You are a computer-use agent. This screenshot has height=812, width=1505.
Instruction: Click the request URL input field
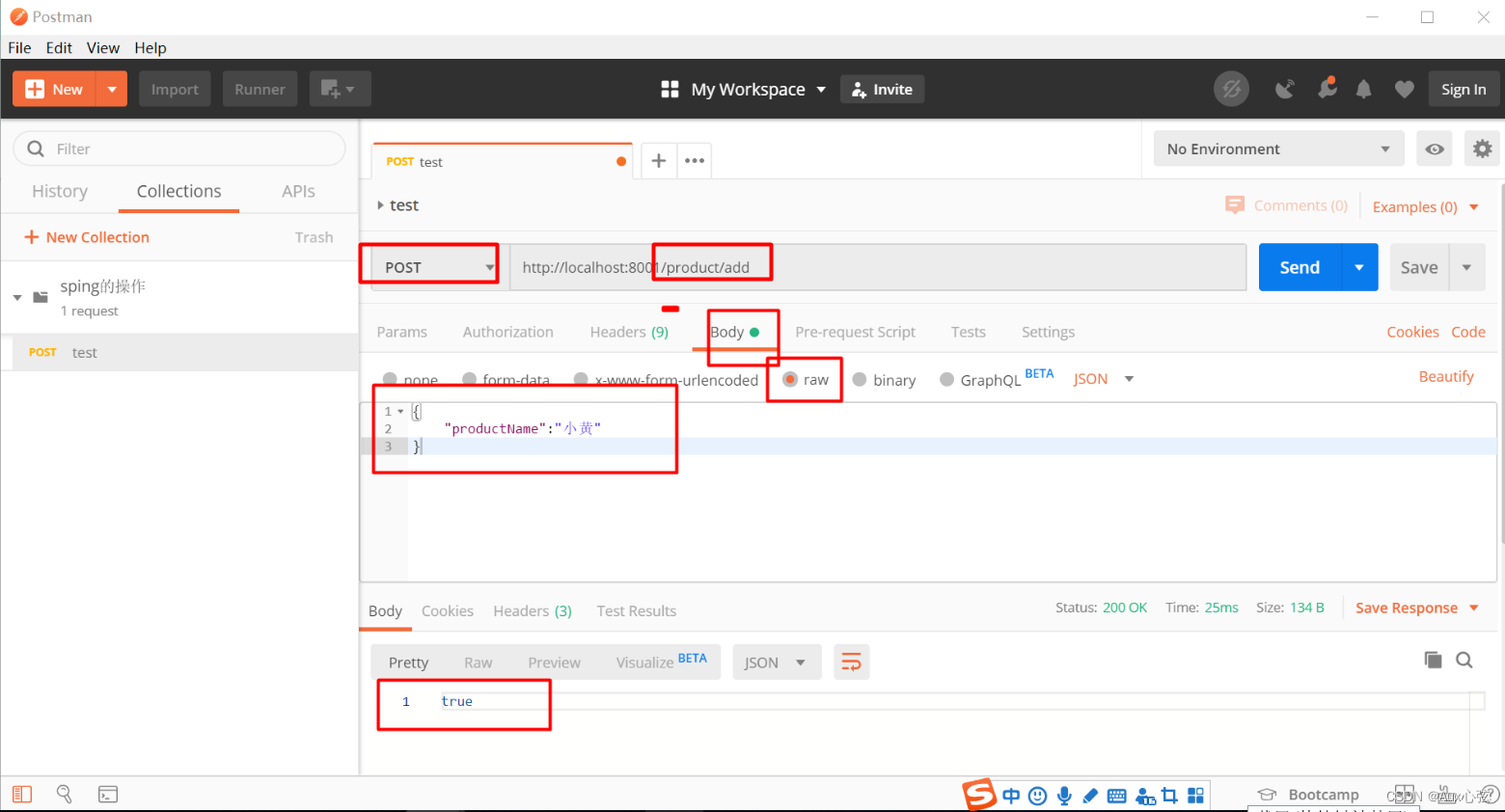[868, 267]
